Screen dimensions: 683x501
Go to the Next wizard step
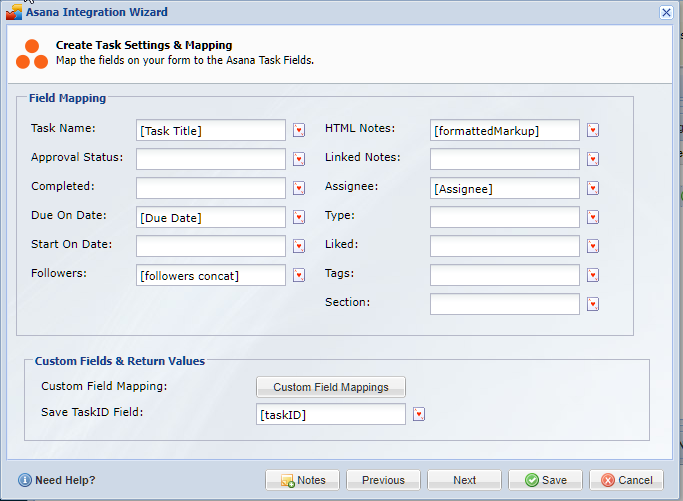click(x=464, y=480)
